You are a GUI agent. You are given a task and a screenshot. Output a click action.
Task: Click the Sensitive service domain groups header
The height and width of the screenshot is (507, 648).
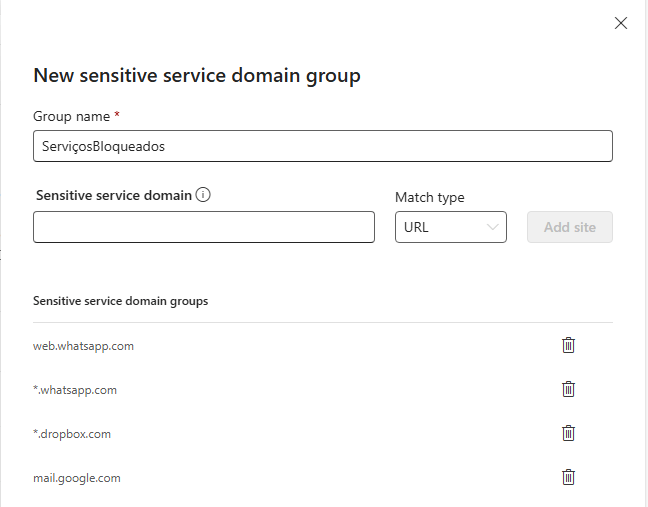coord(120,301)
